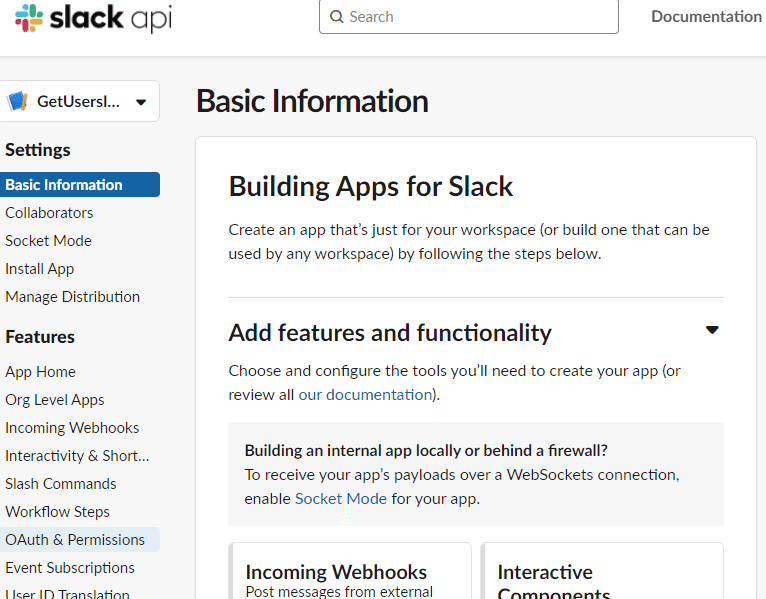
Task: Click the 'Settings' sidebar heading
Action: pos(38,150)
